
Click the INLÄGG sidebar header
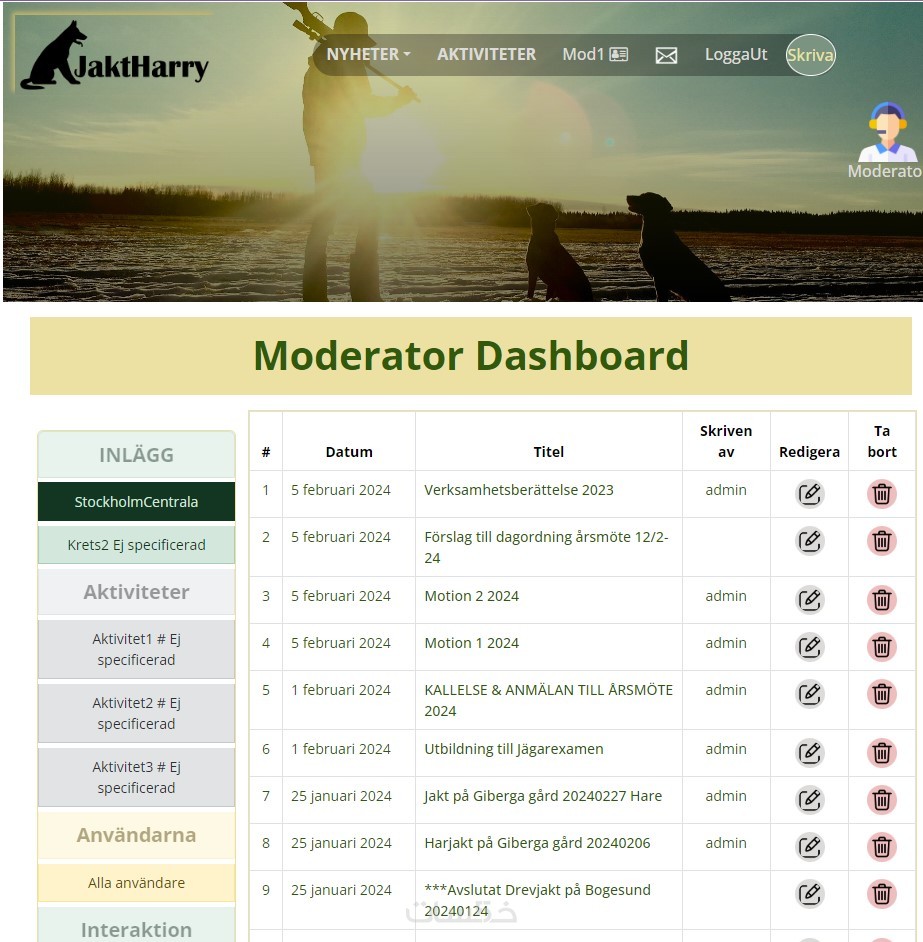tap(136, 455)
